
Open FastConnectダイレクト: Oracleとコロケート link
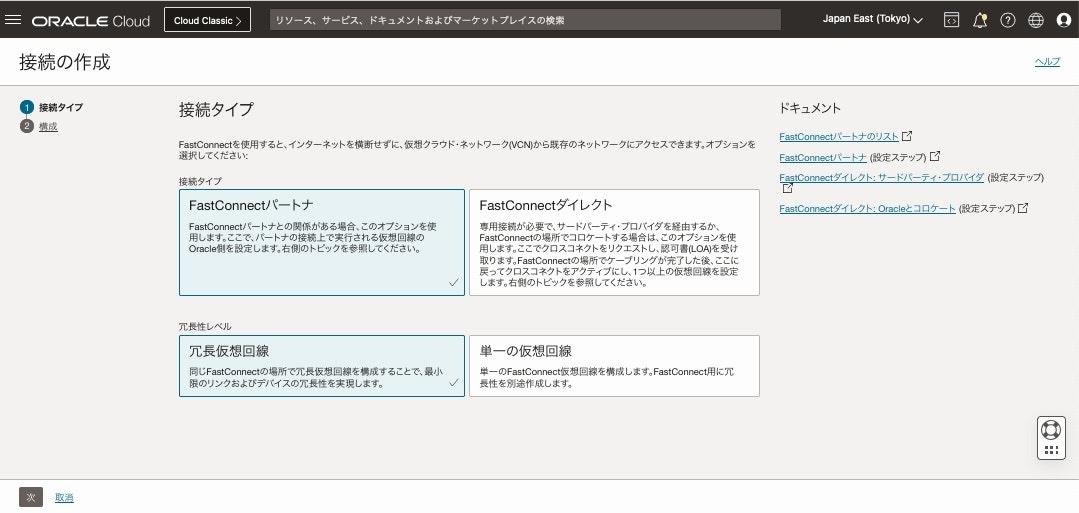point(867,208)
